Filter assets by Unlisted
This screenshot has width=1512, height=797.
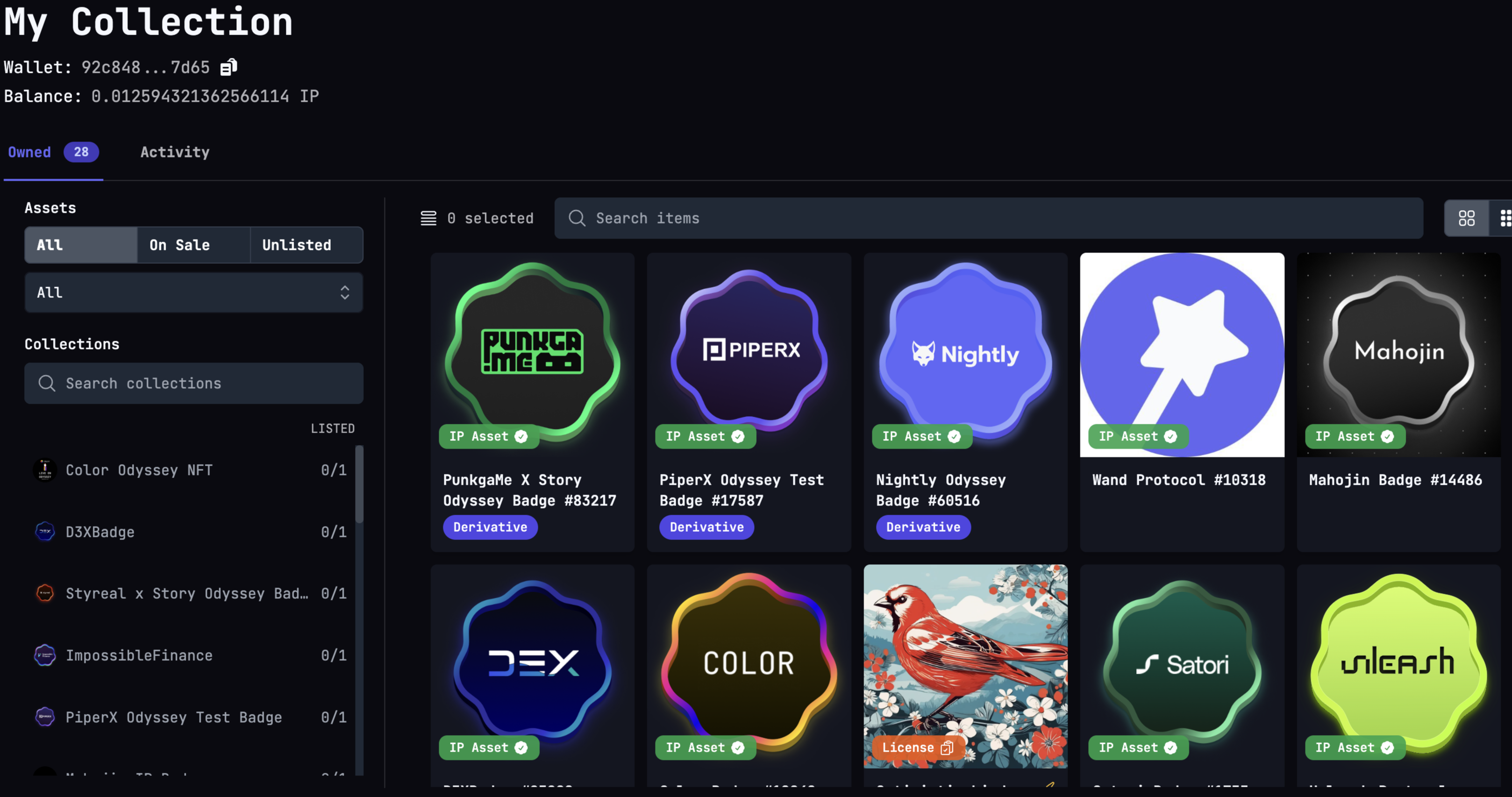pos(307,245)
